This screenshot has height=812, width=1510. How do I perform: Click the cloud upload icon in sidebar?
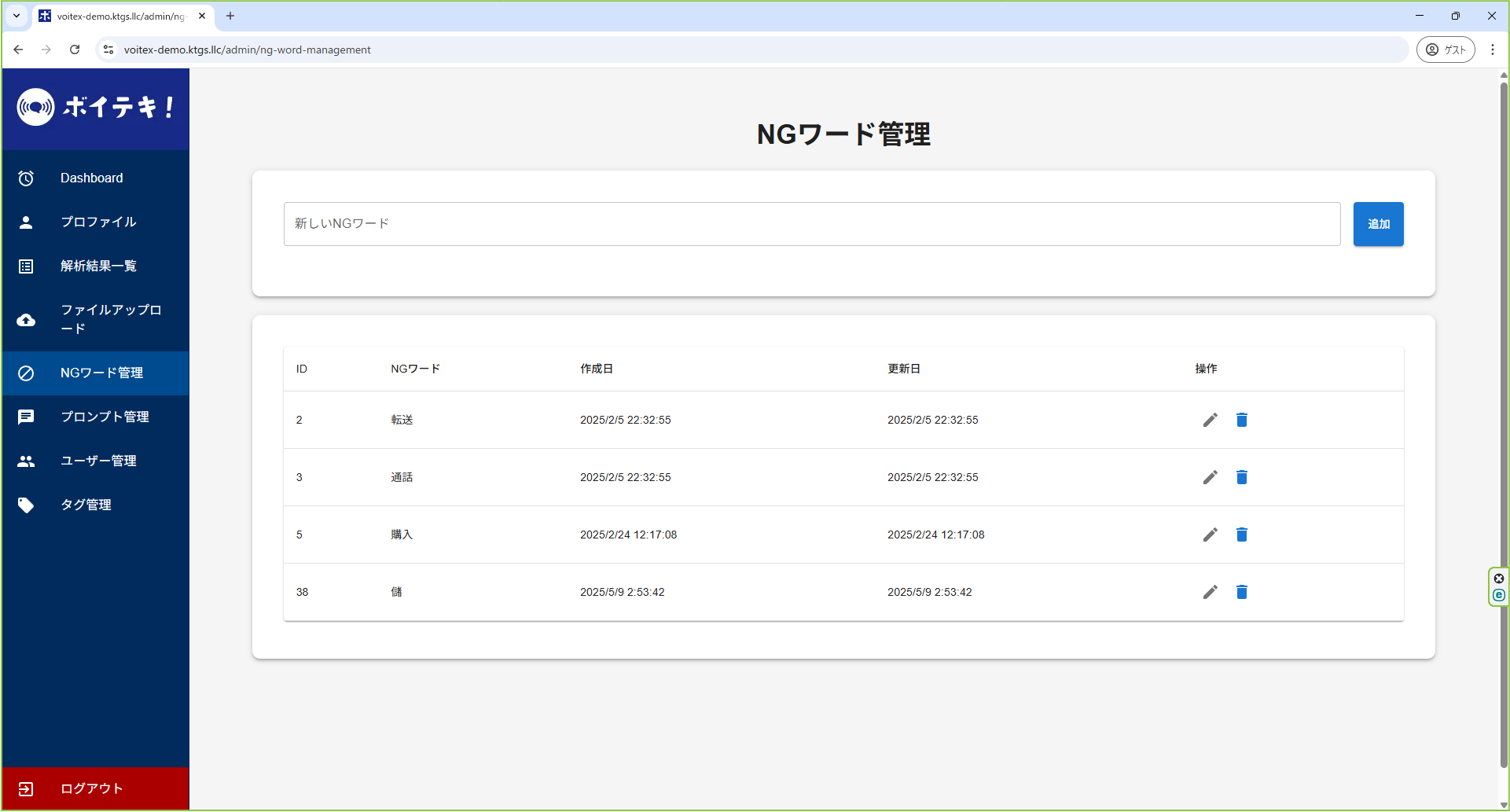[x=26, y=320]
